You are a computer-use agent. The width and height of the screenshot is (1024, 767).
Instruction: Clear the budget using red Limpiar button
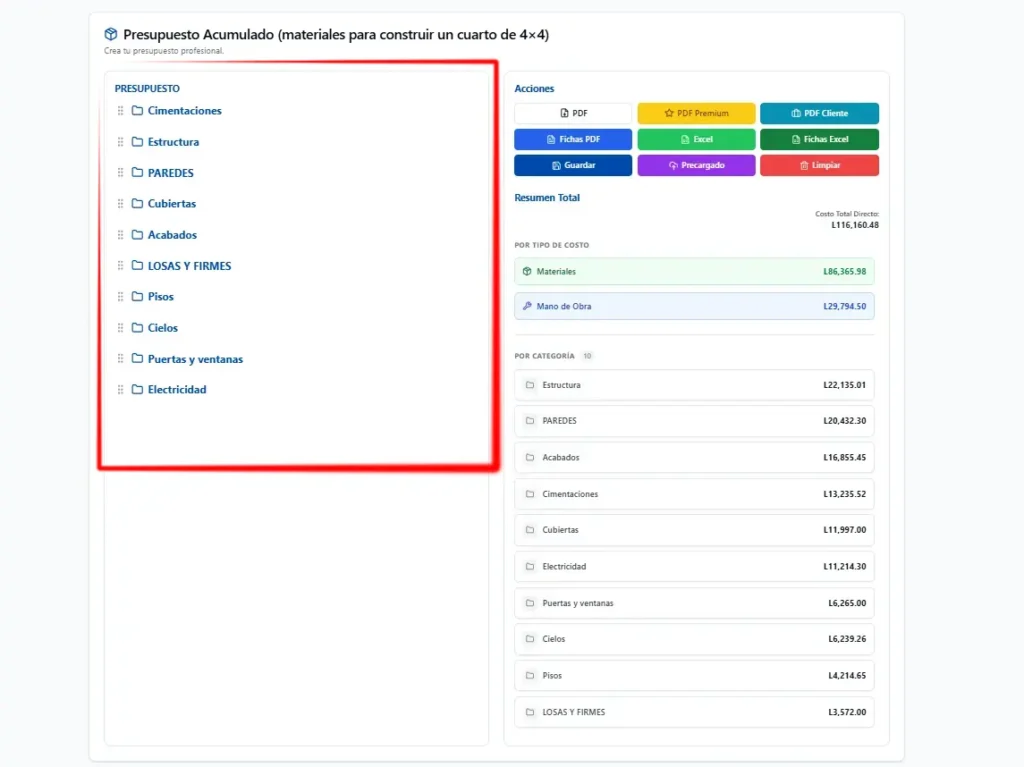click(x=819, y=165)
